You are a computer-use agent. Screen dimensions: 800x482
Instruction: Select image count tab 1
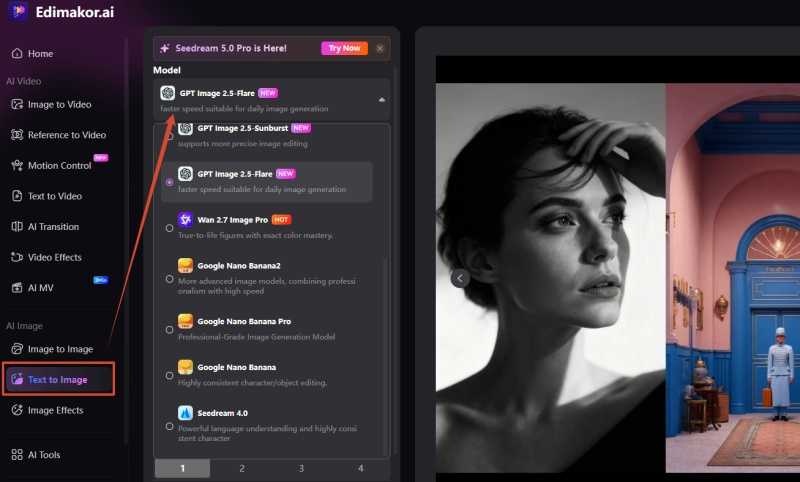pyautogui.click(x=183, y=468)
